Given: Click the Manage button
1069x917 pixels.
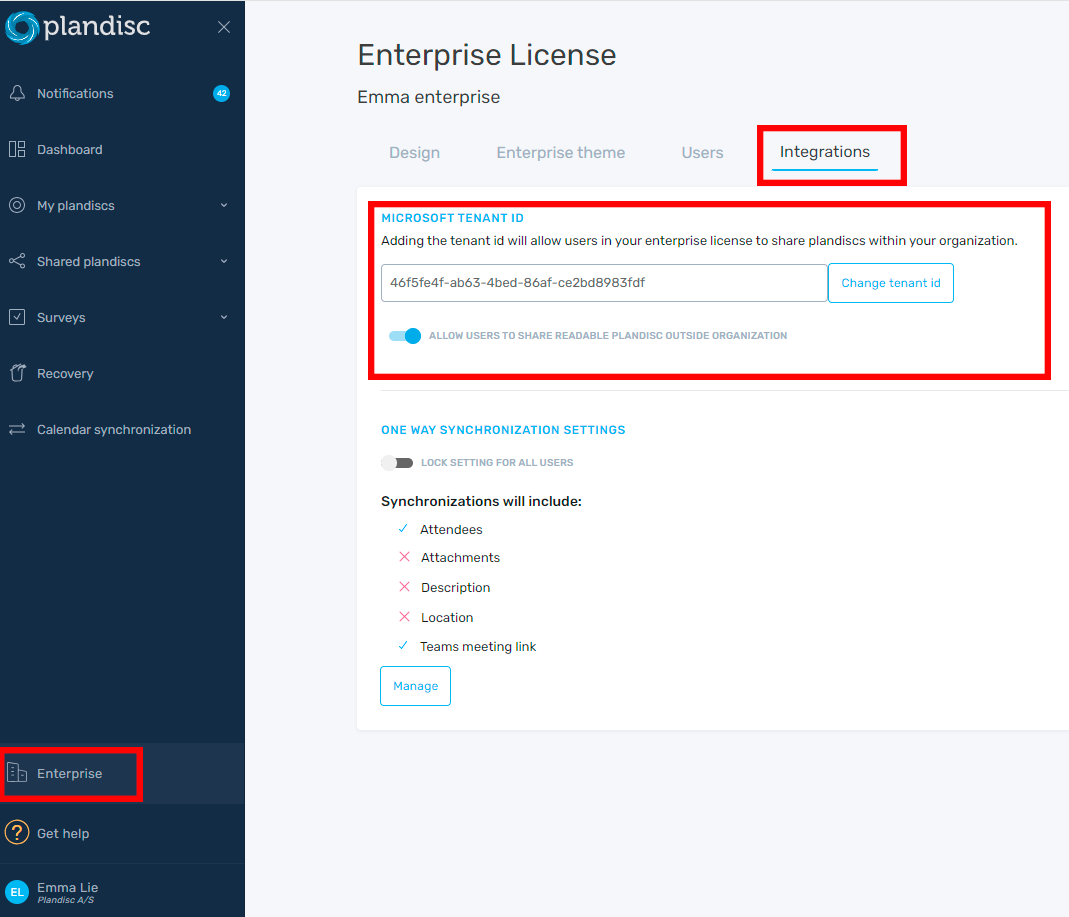Looking at the screenshot, I should pos(415,686).
